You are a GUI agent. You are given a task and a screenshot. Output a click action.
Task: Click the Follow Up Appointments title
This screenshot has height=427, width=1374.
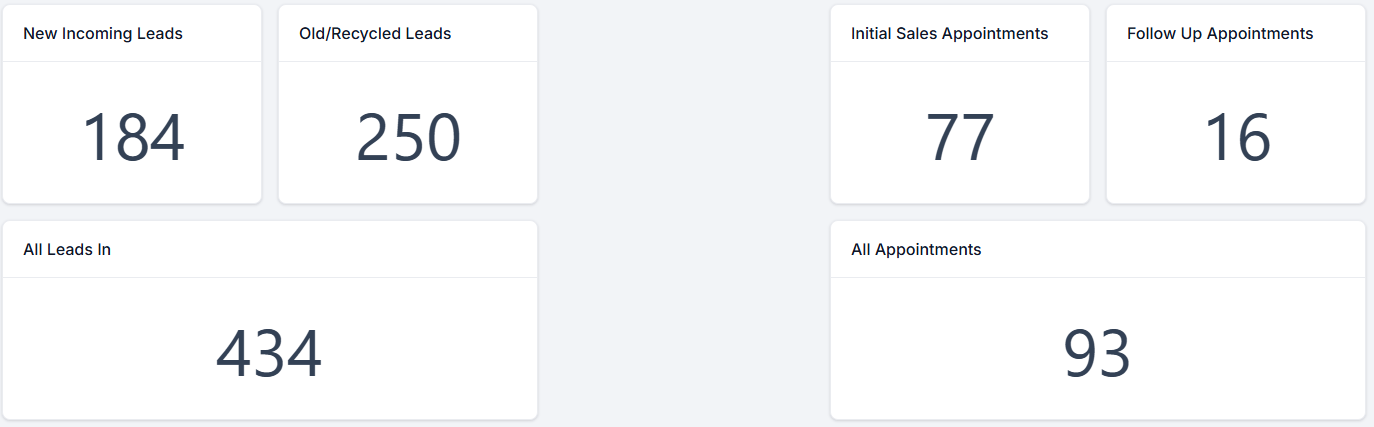[x=1220, y=34]
